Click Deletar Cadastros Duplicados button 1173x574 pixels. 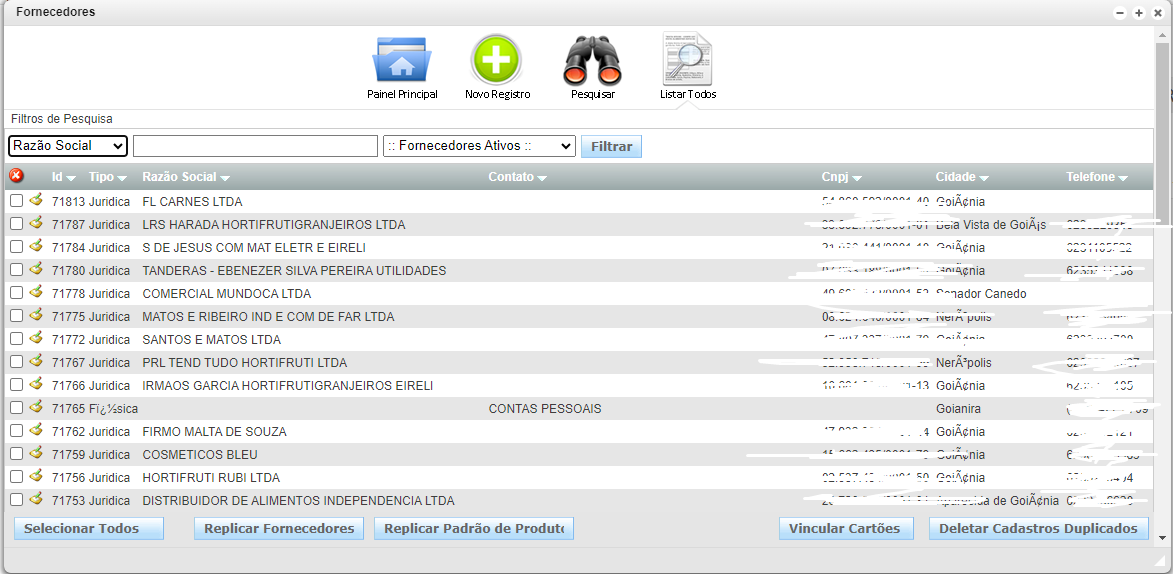(x=1038, y=528)
